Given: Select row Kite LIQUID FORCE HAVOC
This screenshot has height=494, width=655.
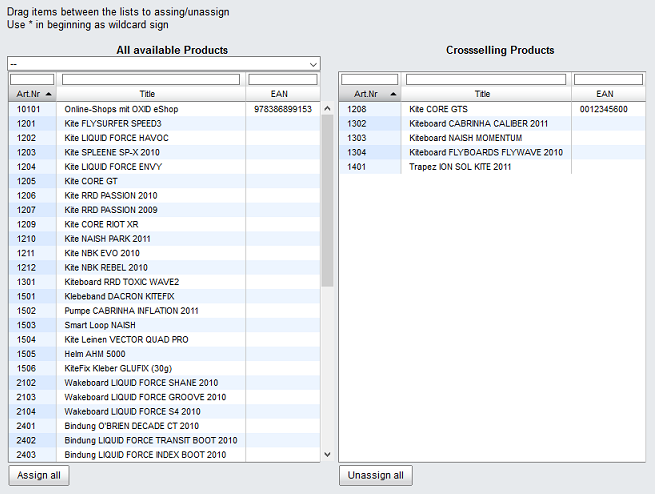Looking at the screenshot, I should pyautogui.click(x=164, y=138).
